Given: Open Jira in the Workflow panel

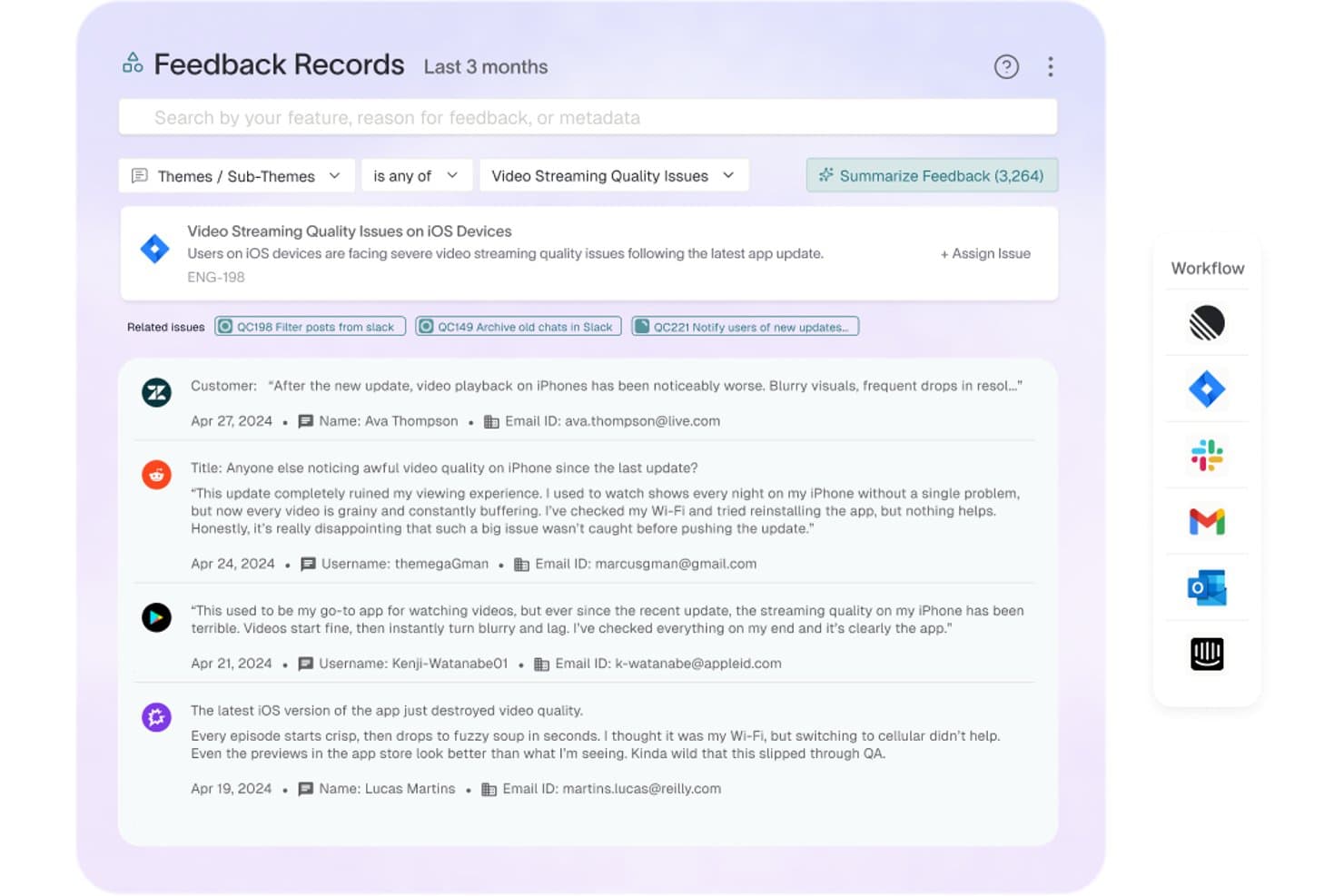Looking at the screenshot, I should point(1207,389).
